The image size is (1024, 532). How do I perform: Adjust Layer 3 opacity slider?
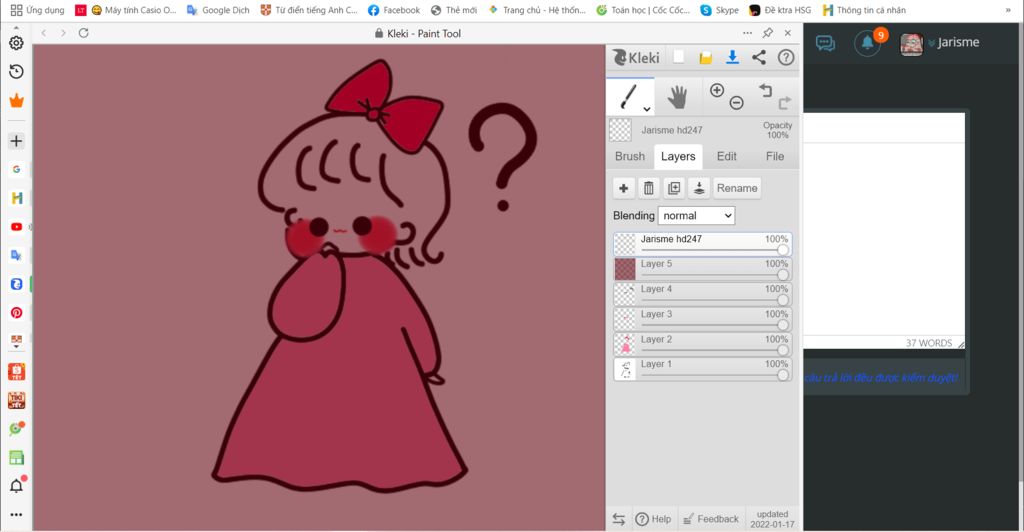tap(782, 325)
